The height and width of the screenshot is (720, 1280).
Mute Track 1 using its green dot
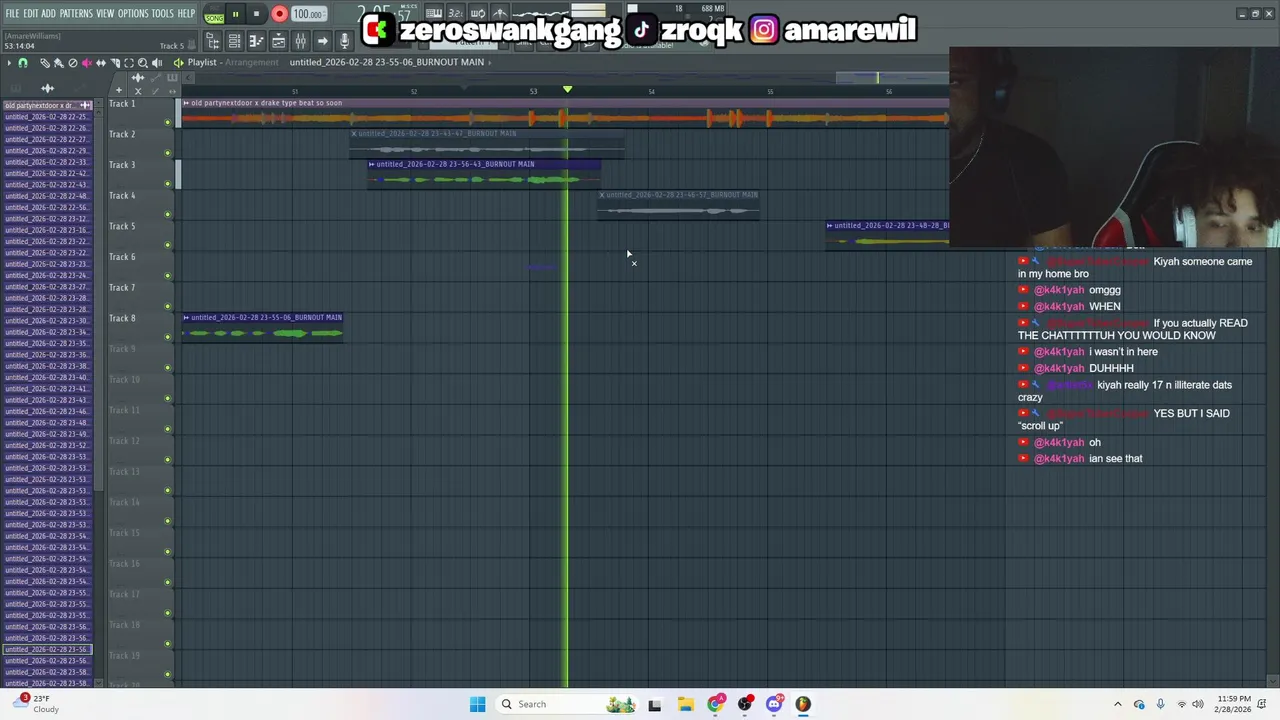168,123
